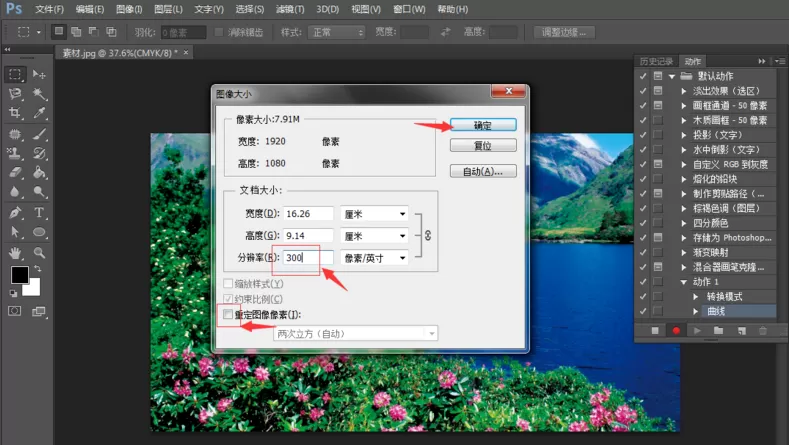Switch to the 历史记录 tab
Image resolution: width=789 pixels, height=445 pixels.
coord(656,61)
